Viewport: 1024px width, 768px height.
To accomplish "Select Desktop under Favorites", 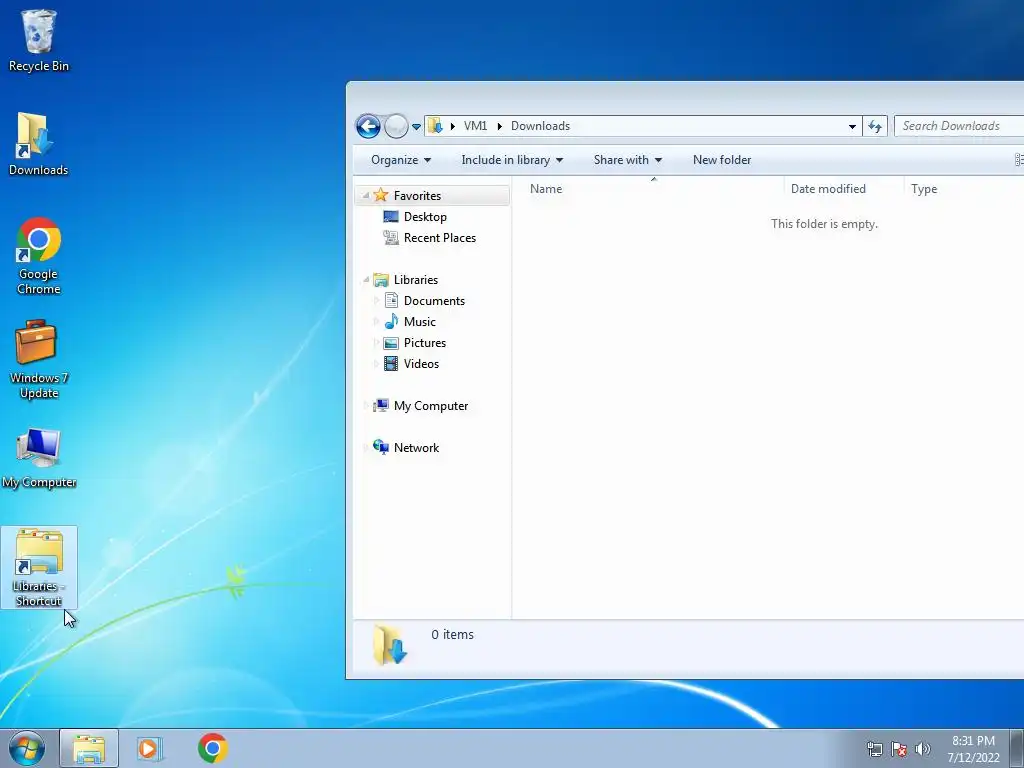I will (x=425, y=217).
